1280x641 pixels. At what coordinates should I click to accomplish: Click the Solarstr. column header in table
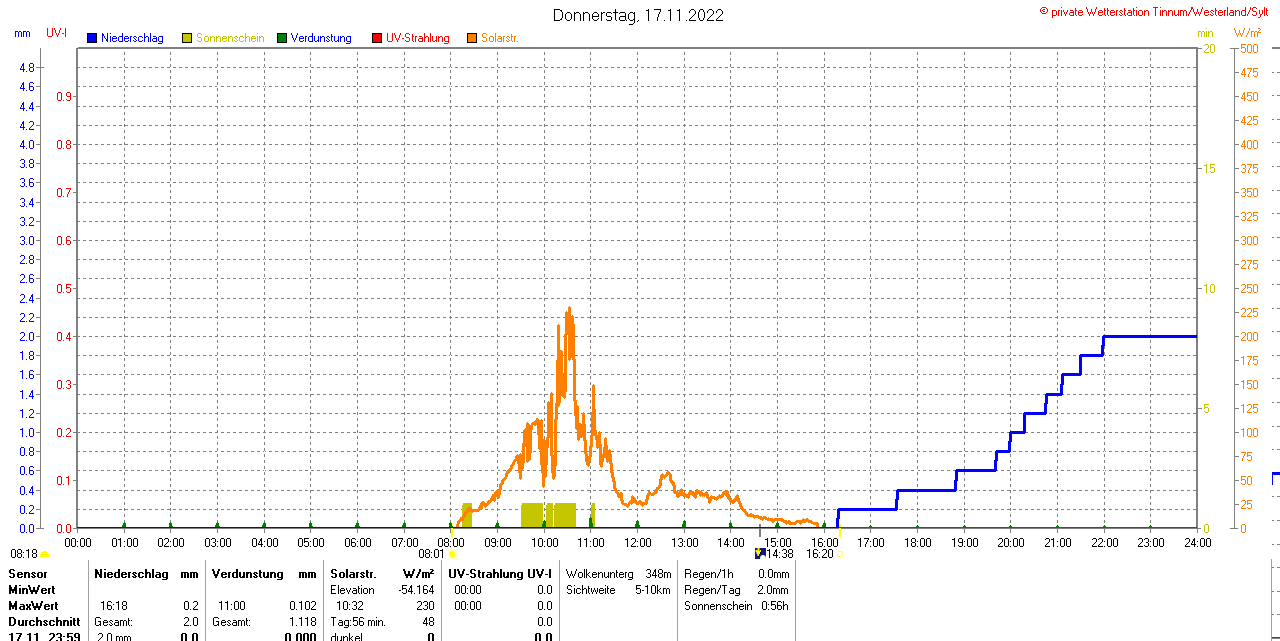click(x=352, y=574)
